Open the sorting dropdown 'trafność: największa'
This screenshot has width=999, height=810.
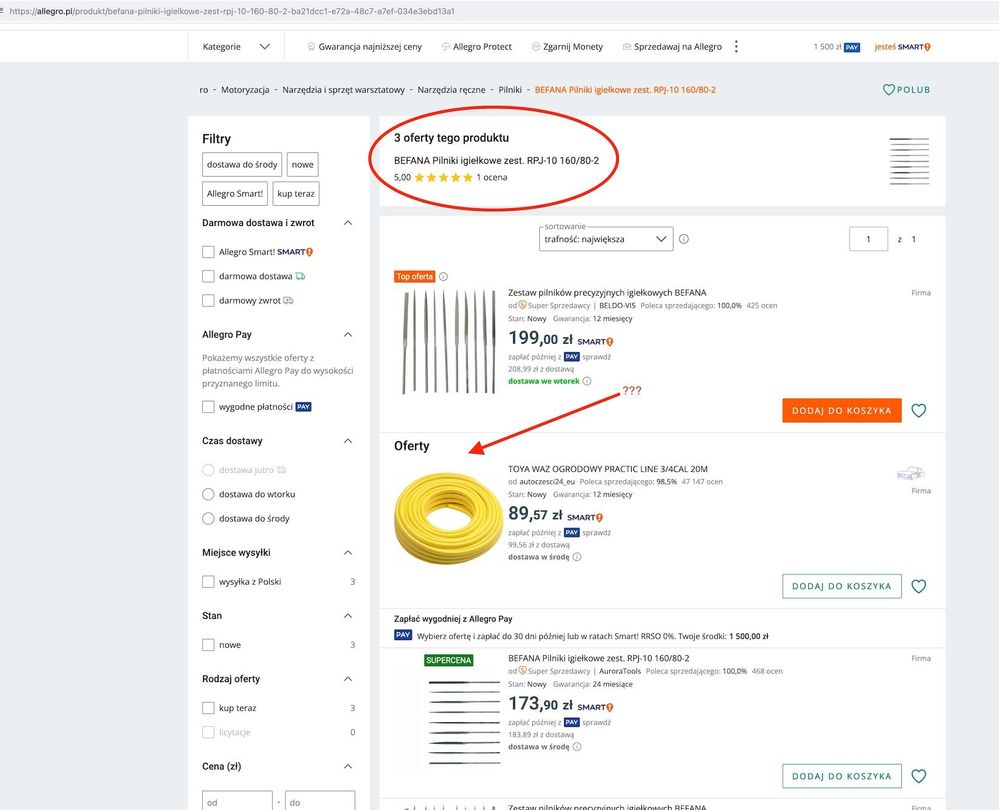click(x=606, y=239)
